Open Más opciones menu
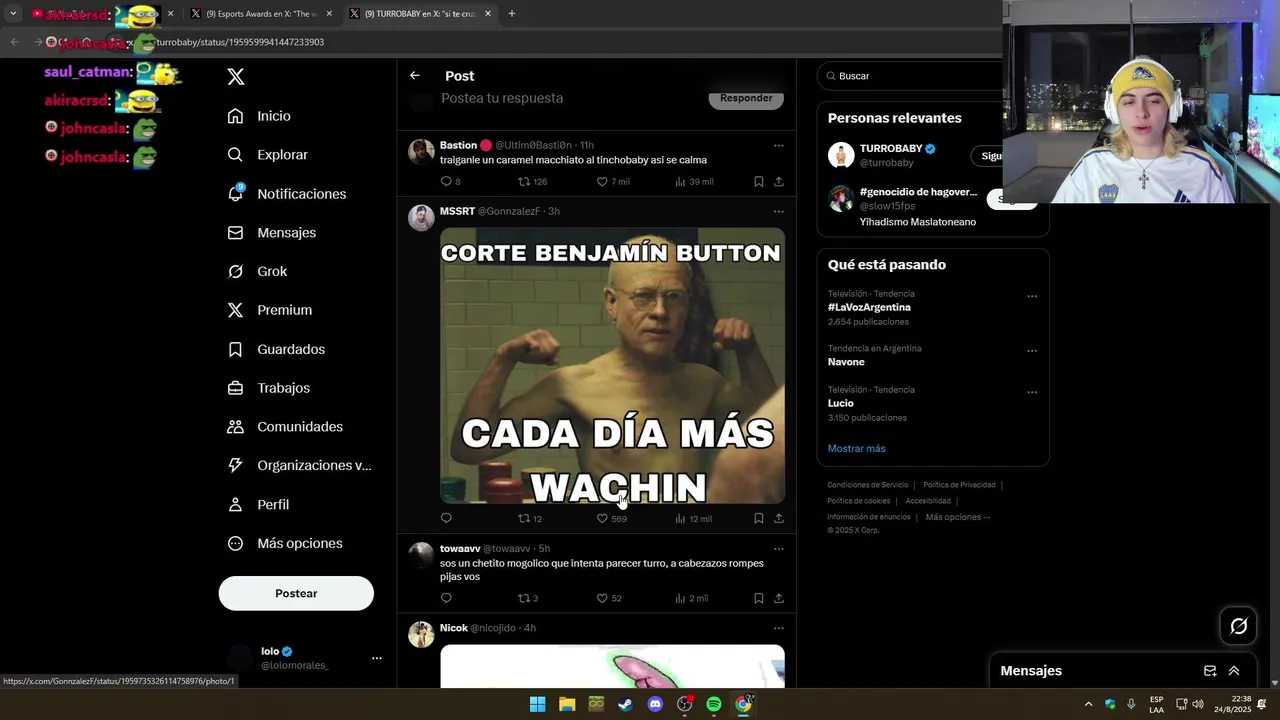 (285, 543)
